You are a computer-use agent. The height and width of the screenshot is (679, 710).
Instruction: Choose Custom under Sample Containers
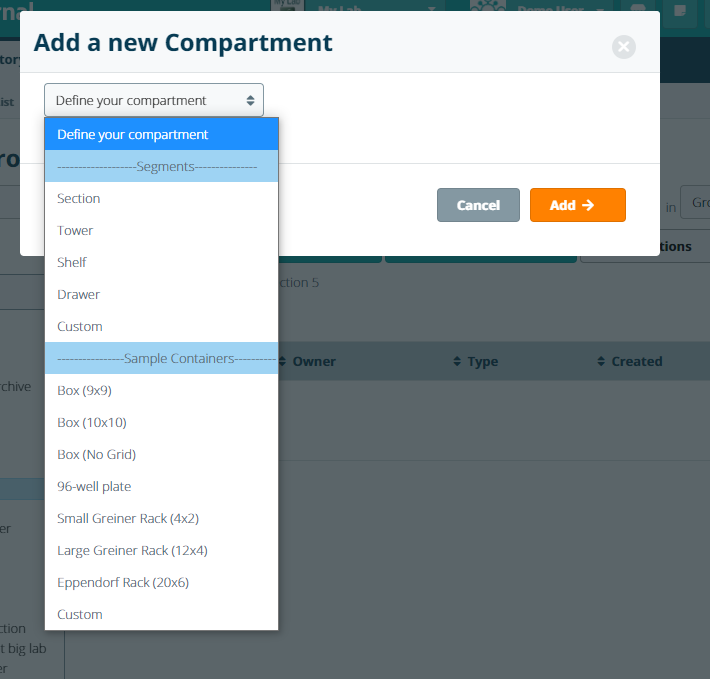[x=80, y=614]
